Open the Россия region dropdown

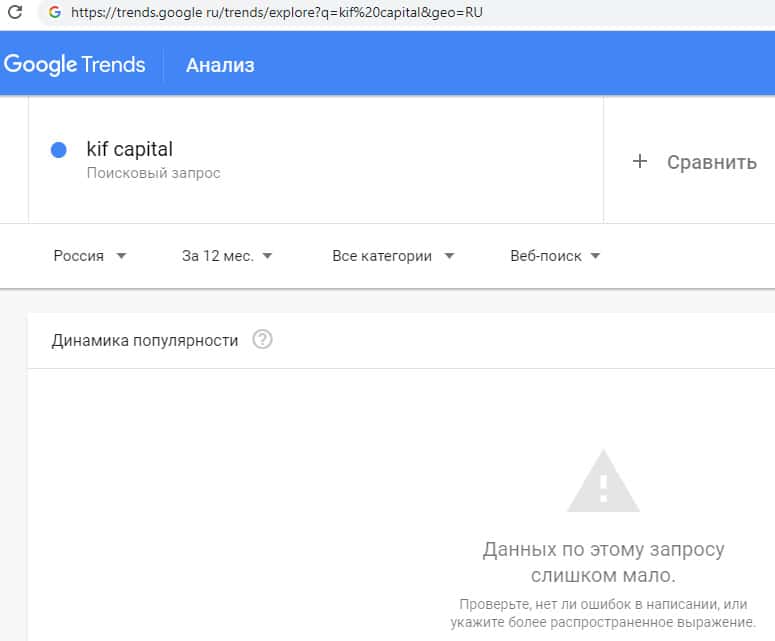tap(89, 256)
